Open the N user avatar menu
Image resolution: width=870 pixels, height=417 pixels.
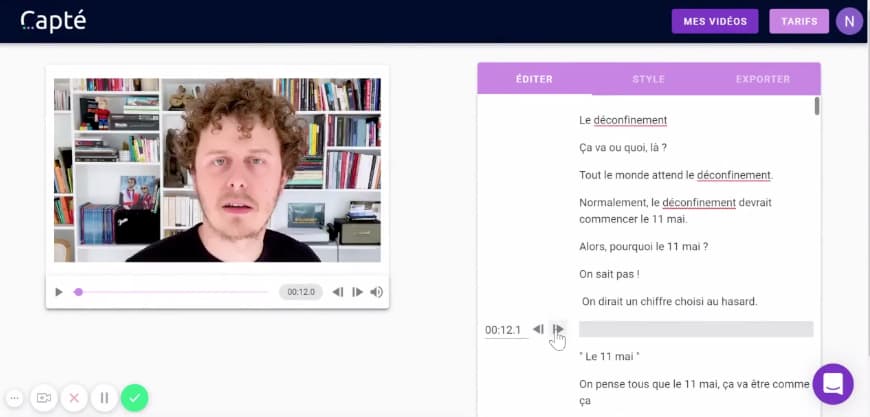point(849,22)
